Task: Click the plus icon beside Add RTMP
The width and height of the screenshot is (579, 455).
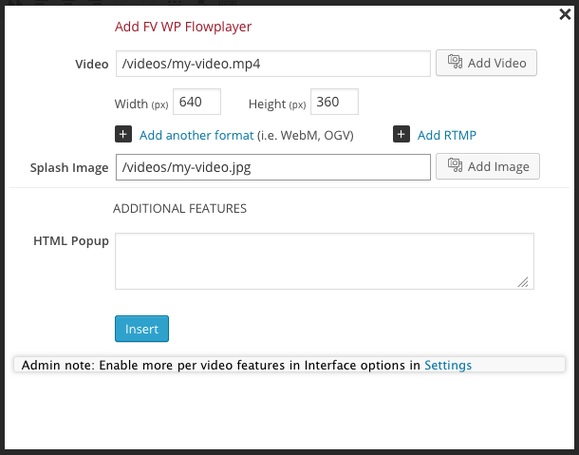Action: point(401,134)
